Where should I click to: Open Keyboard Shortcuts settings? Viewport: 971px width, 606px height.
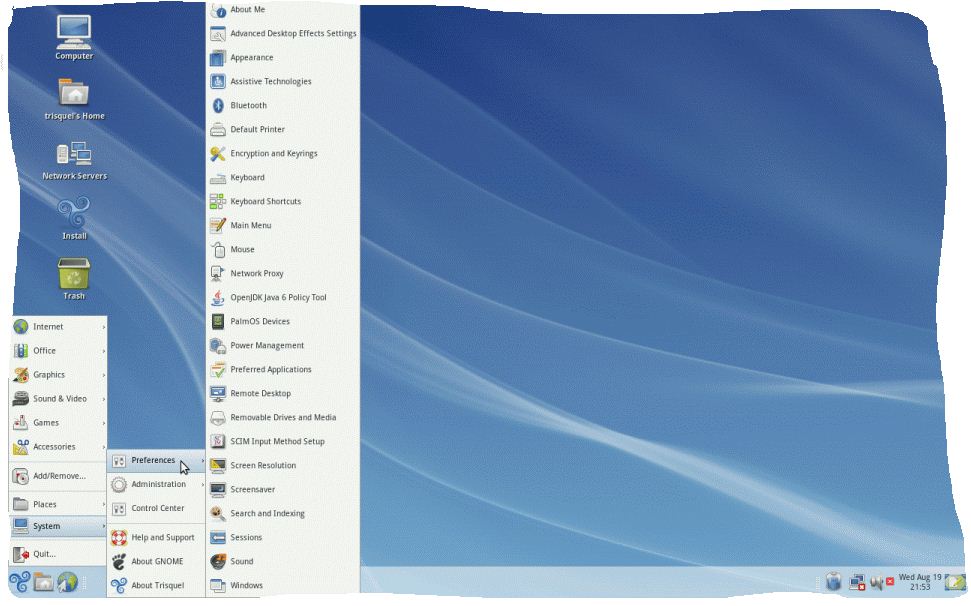point(282,202)
